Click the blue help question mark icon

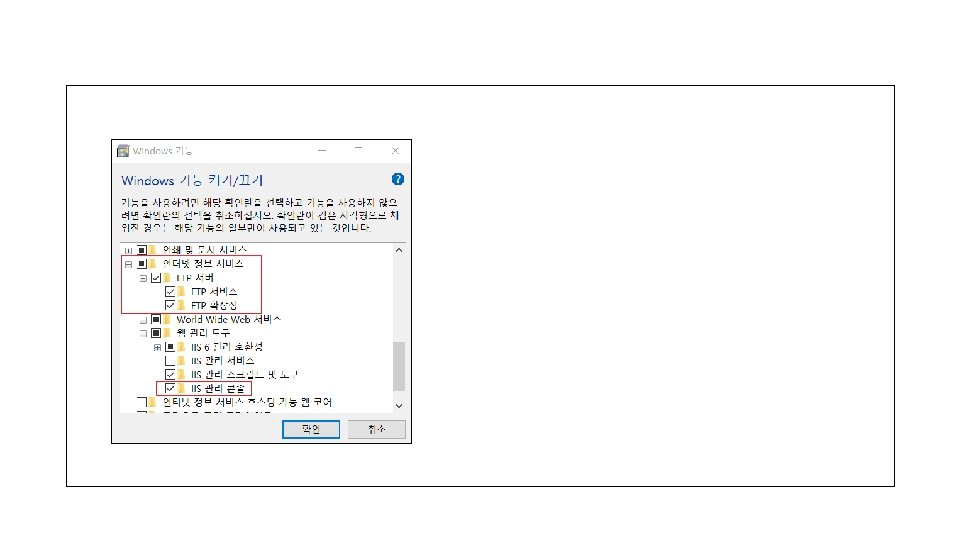397,179
